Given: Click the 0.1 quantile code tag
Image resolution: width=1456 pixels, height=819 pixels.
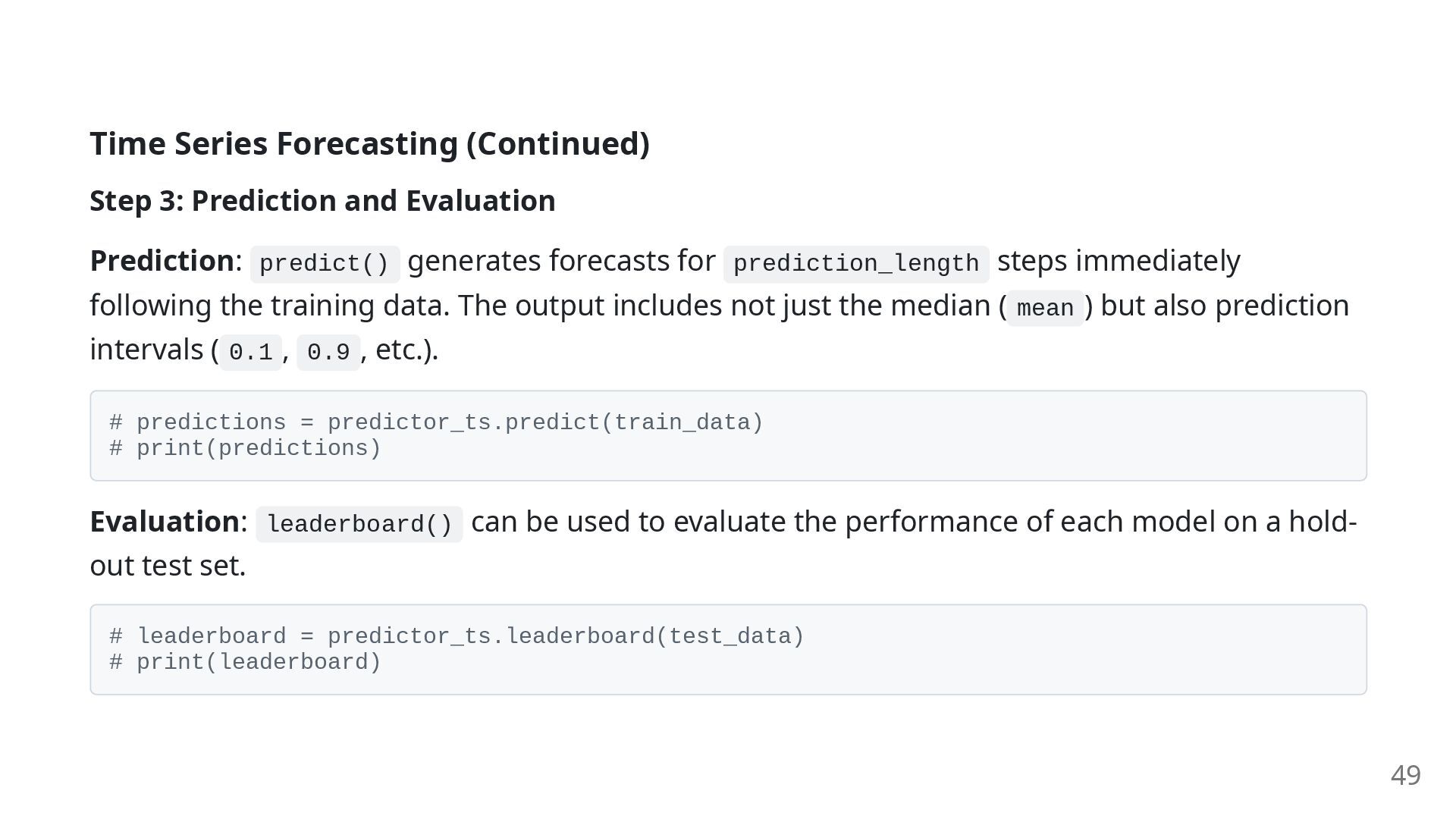Looking at the screenshot, I should click(x=251, y=353).
